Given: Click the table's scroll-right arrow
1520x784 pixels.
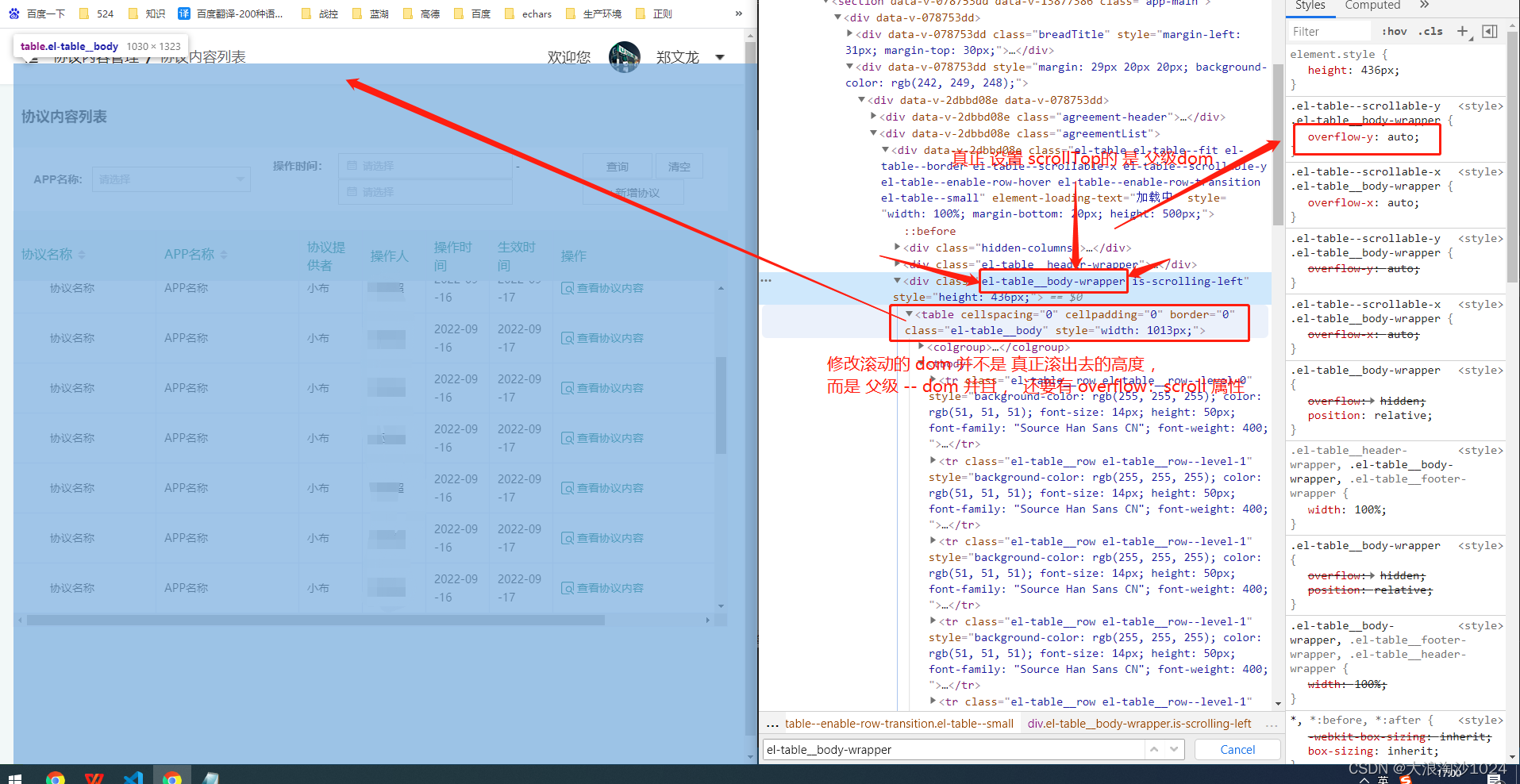Looking at the screenshot, I should click(707, 621).
